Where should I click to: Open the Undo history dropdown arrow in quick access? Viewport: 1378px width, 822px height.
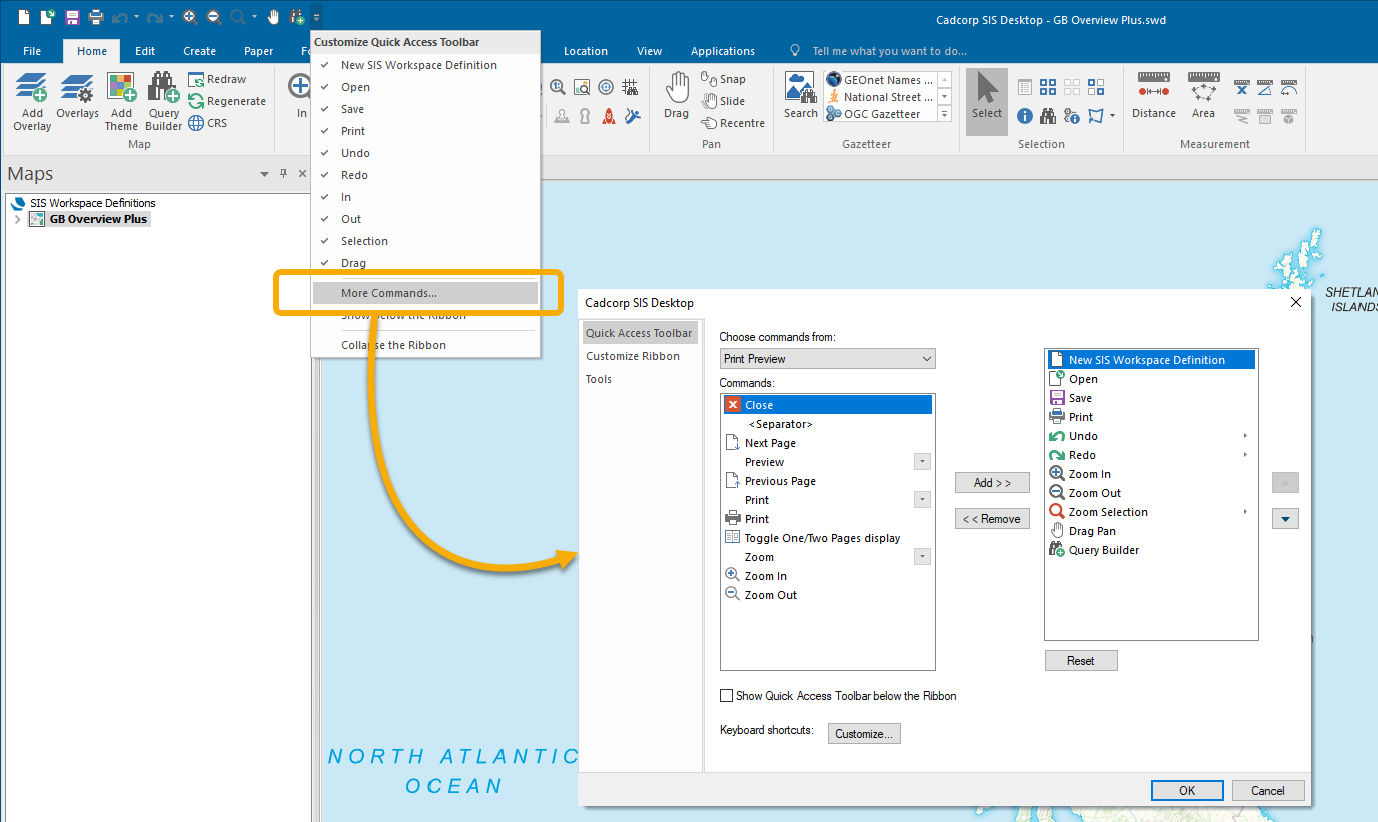click(x=137, y=17)
